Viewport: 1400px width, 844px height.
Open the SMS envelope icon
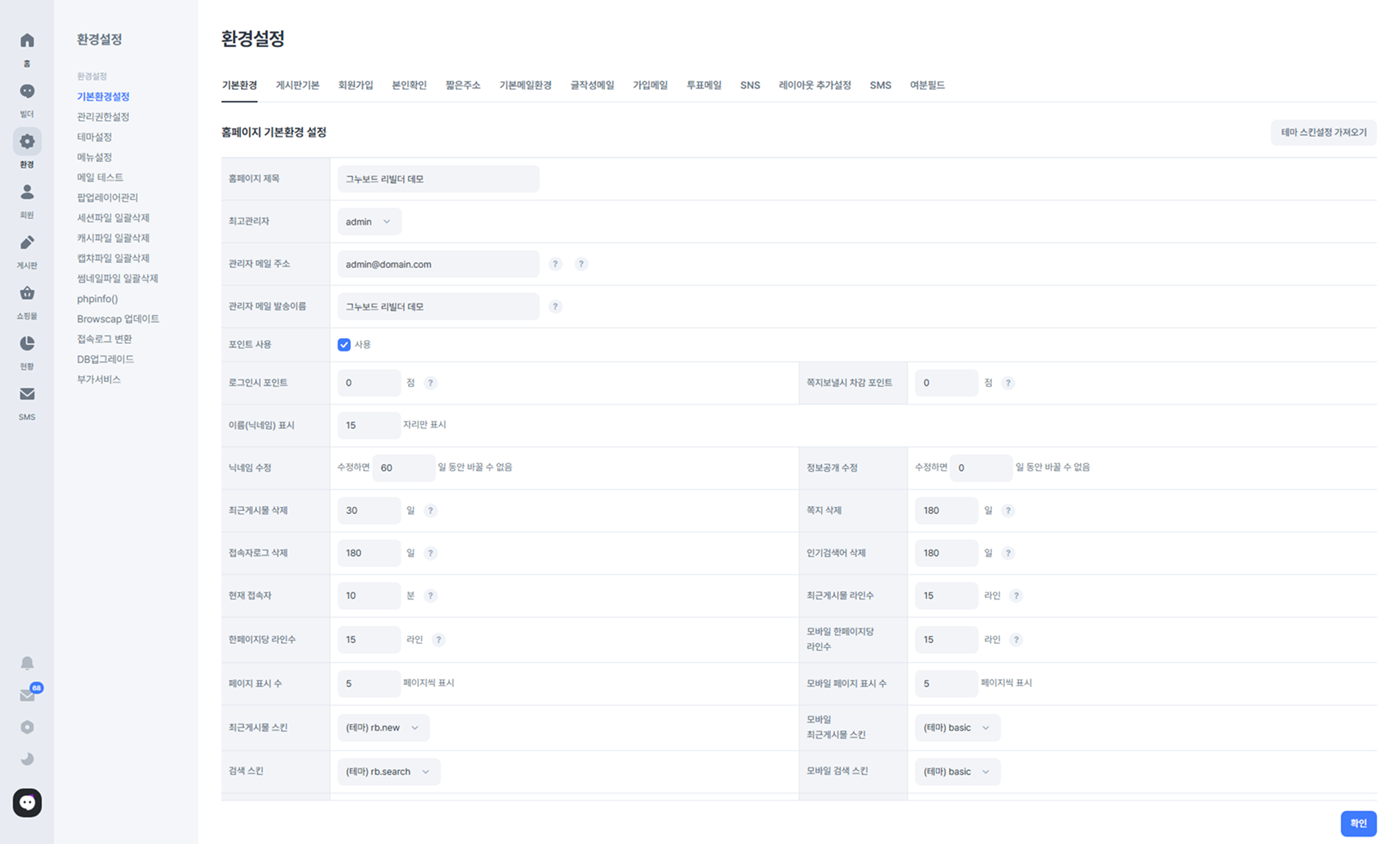click(27, 394)
